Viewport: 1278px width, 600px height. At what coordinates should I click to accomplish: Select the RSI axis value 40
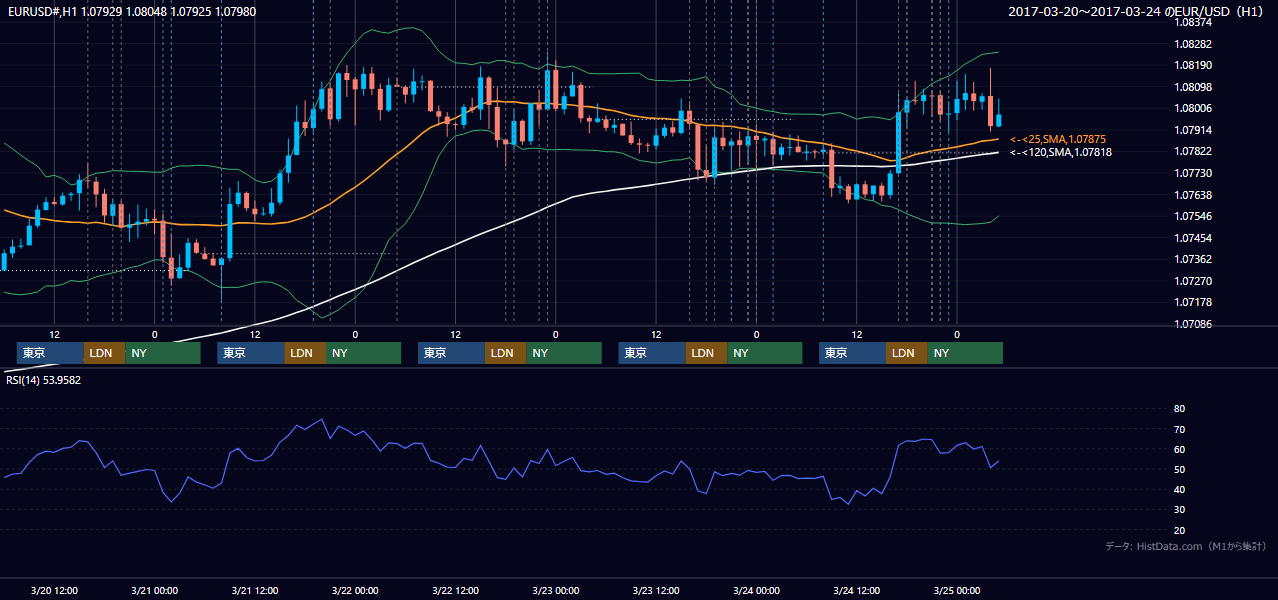pos(1180,489)
